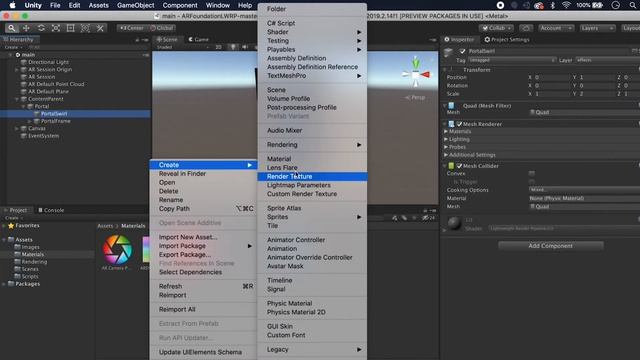Switch to Project Settings tab

pos(507,40)
